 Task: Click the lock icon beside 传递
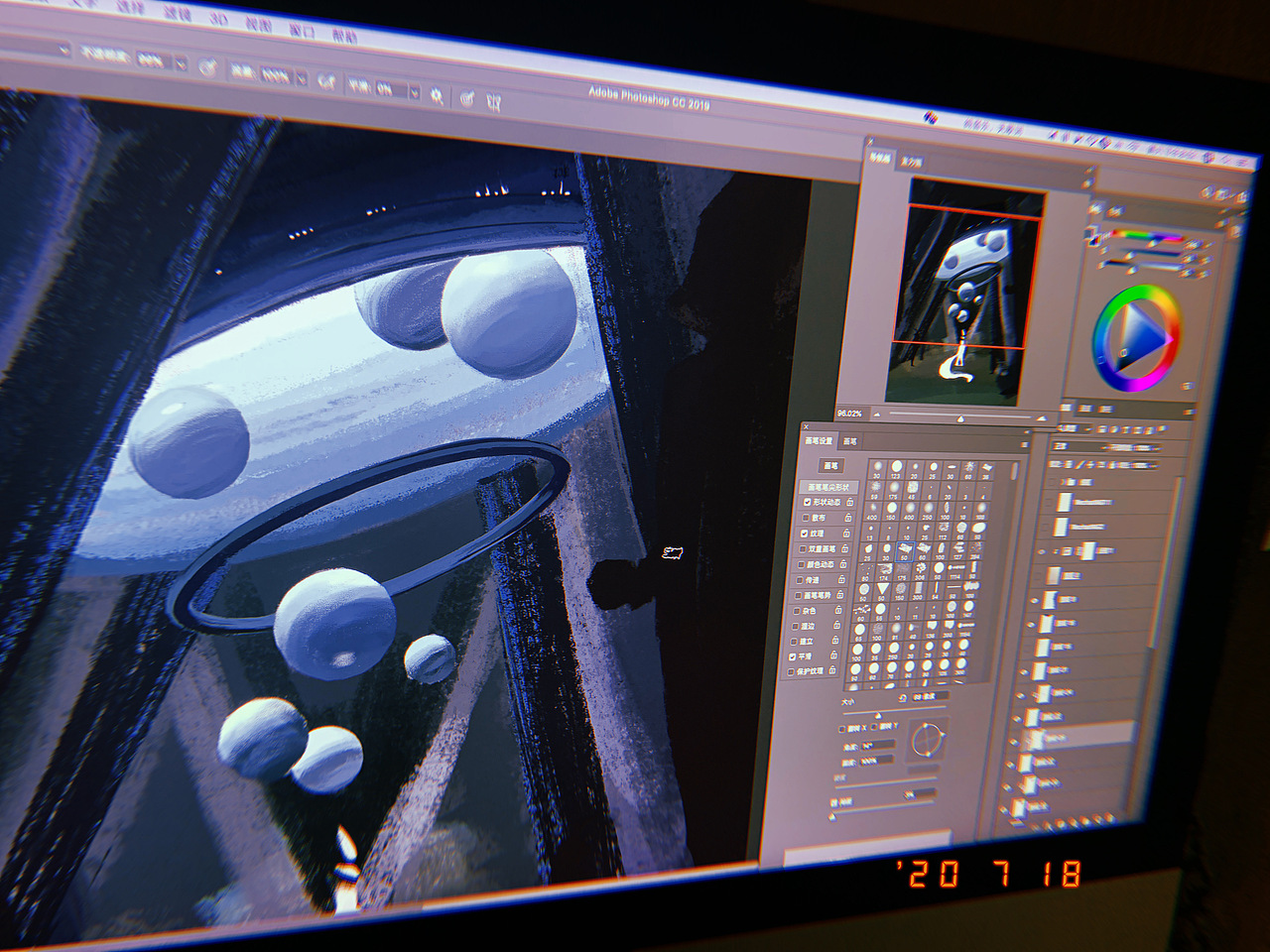pyautogui.click(x=842, y=579)
